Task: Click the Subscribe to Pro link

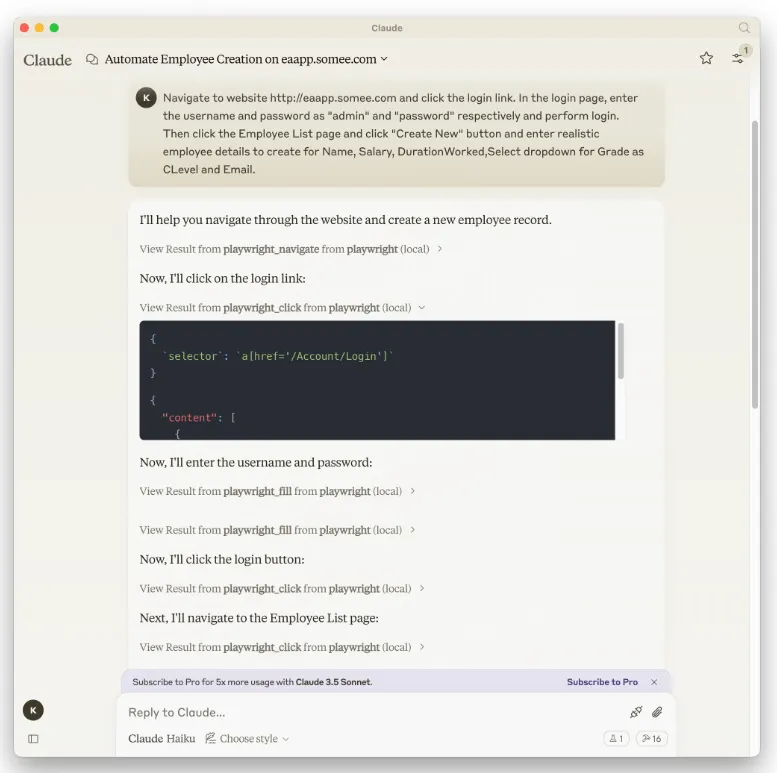Action: coord(602,682)
